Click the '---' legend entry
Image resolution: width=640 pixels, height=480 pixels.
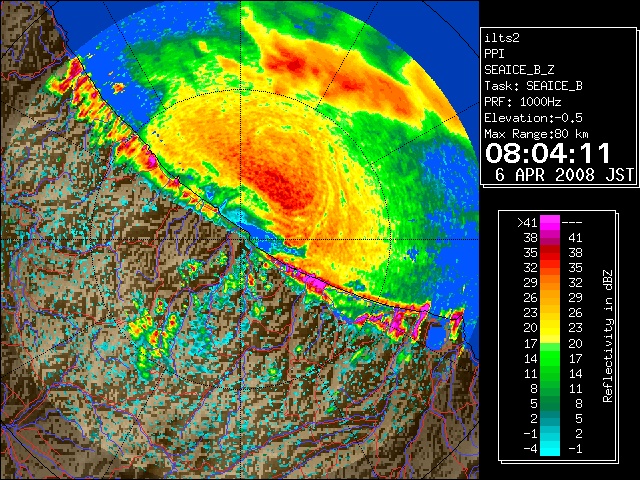[x=572, y=222]
